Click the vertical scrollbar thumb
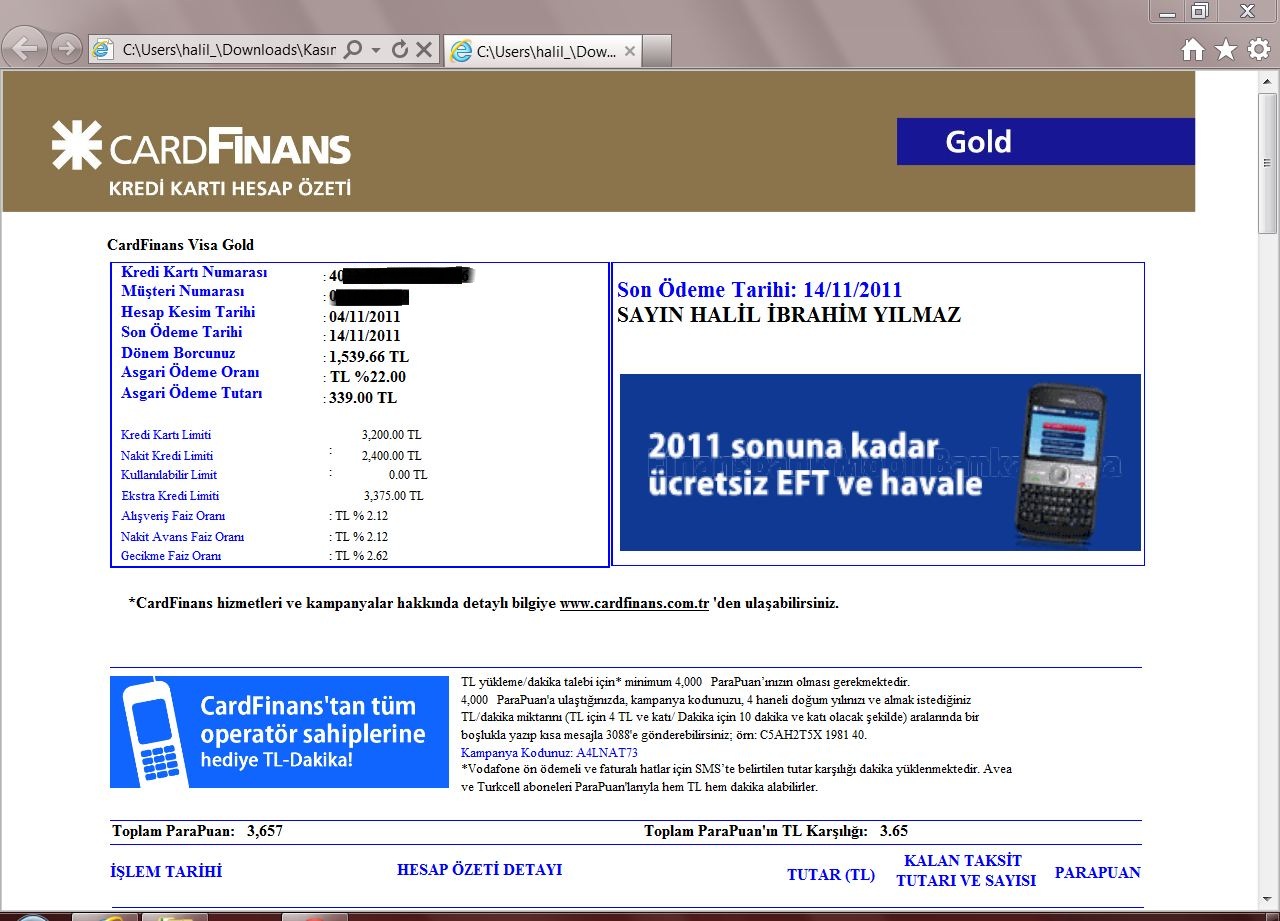Image resolution: width=1280 pixels, height=921 pixels. pyautogui.click(x=1268, y=163)
